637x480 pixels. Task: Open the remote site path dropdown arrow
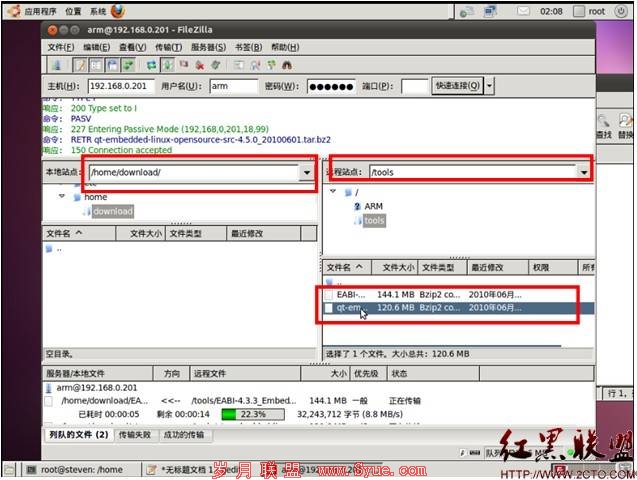click(x=584, y=172)
